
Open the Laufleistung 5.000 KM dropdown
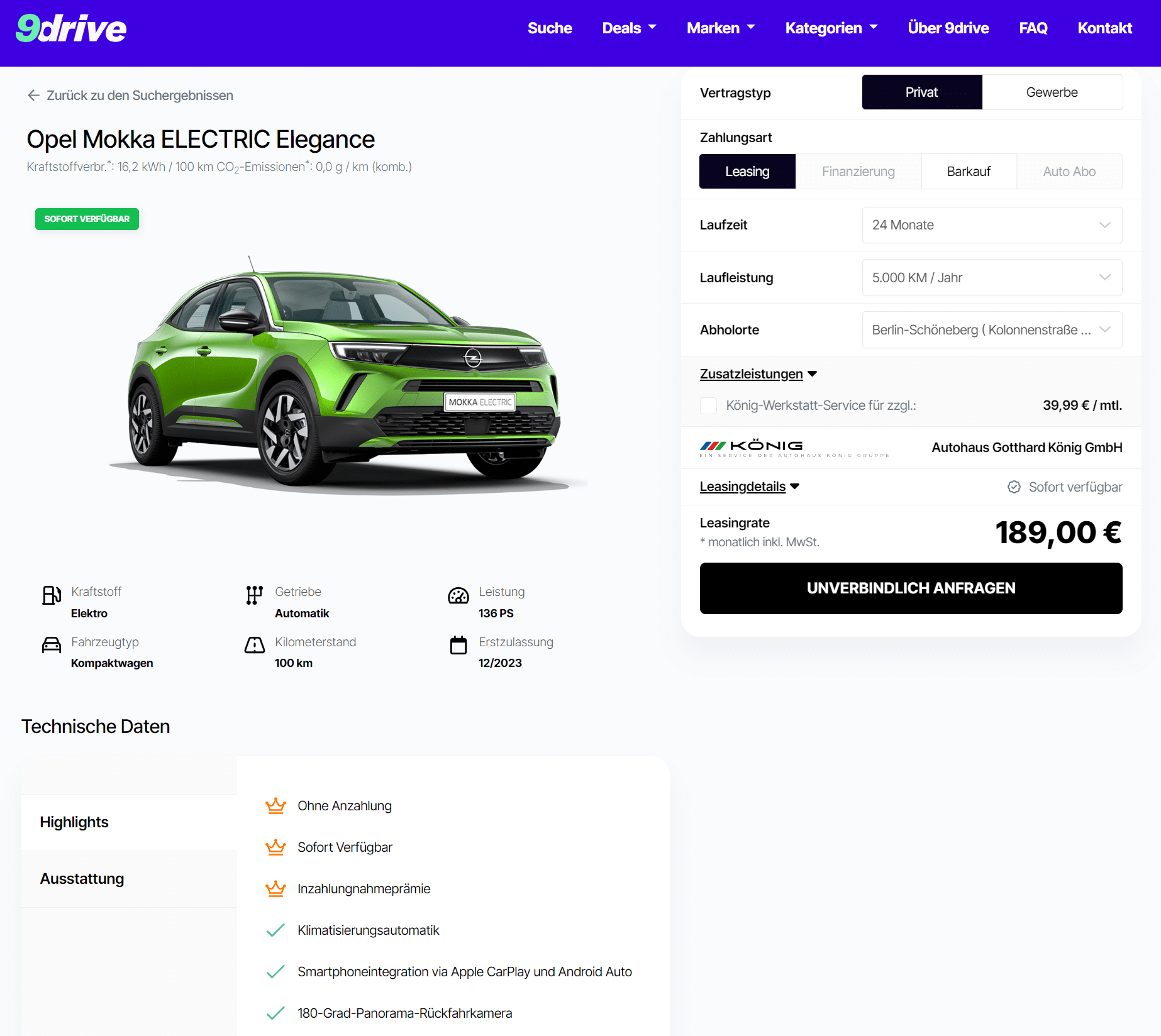(x=992, y=277)
